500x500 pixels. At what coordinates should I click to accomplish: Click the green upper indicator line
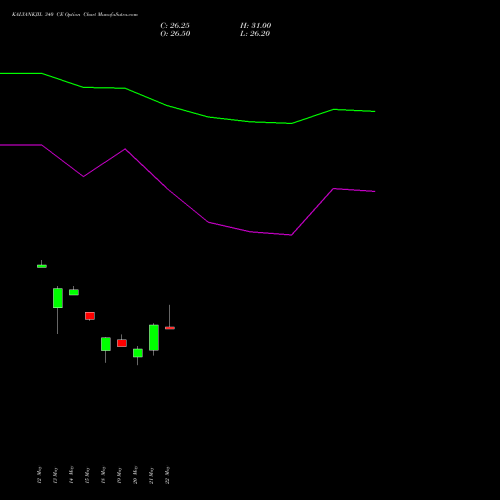coord(187,111)
